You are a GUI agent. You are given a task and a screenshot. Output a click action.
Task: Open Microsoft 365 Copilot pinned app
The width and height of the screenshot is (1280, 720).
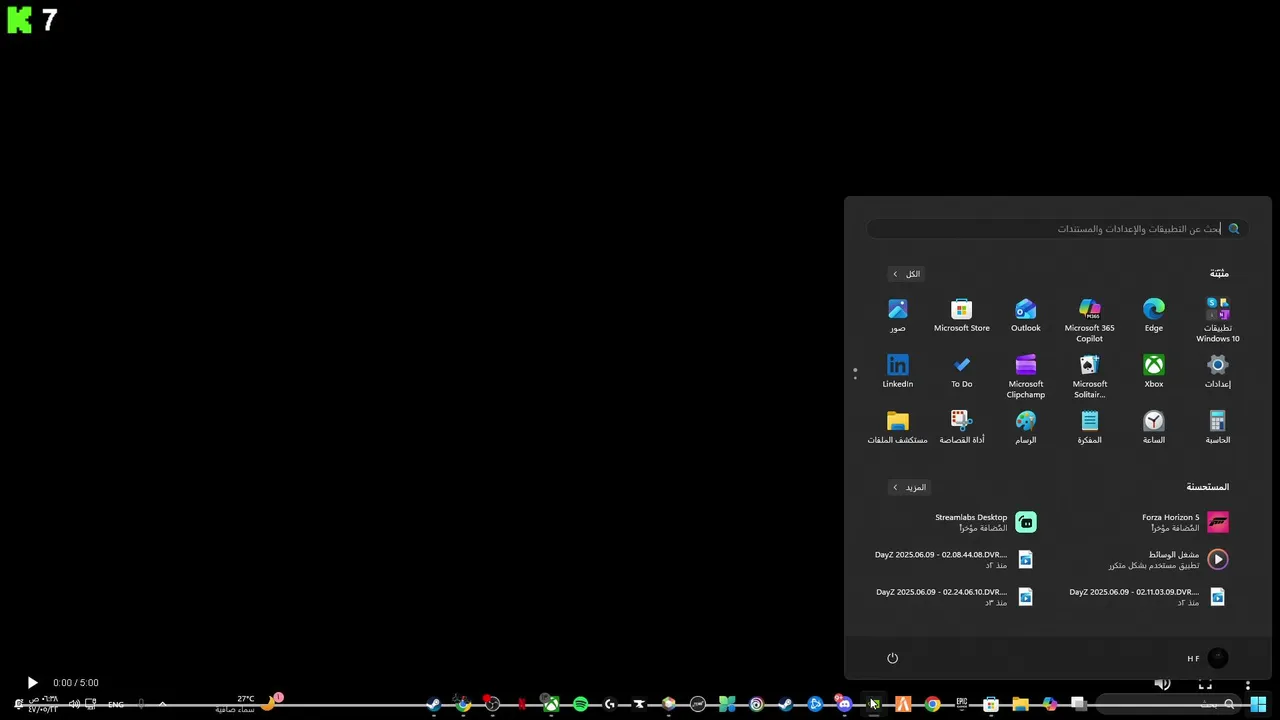[1089, 320]
